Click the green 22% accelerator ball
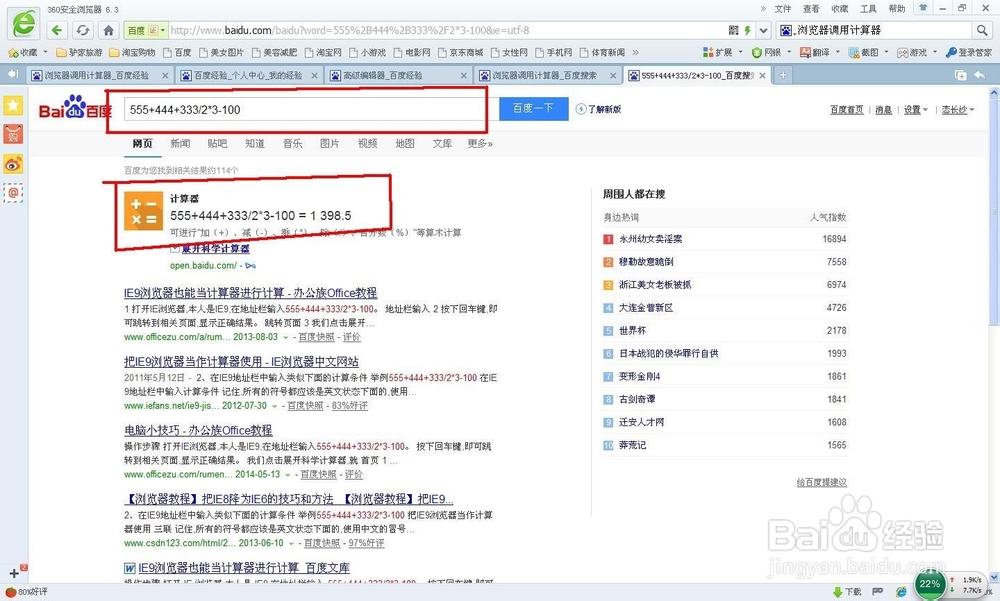 (929, 583)
